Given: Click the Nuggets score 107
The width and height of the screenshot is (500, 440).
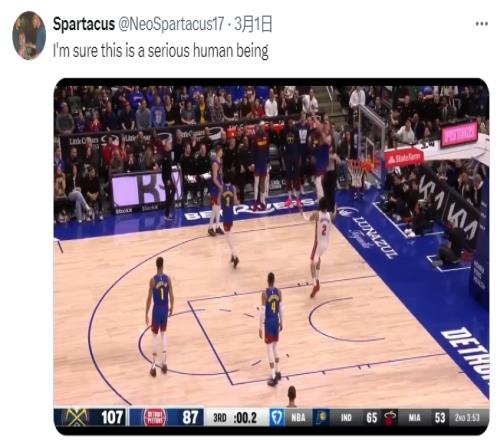Looking at the screenshot, I should pos(112,417).
